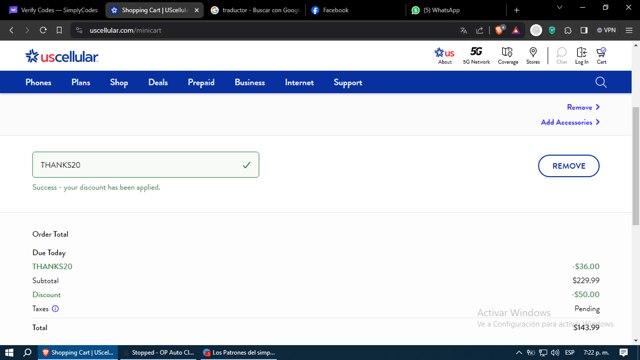Toggle the browser sidebar panel icon
Viewport: 640px width, 360px height.
[584, 30]
